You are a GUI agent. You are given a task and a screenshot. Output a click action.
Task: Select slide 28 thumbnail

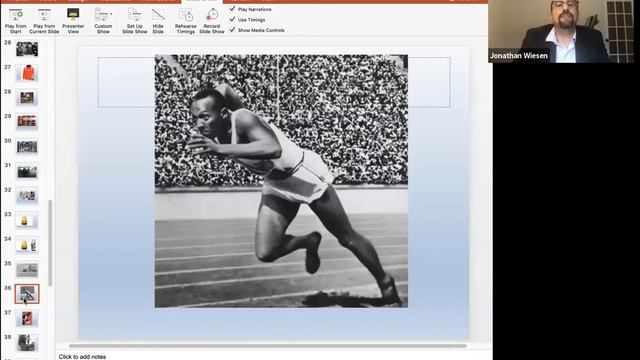point(27,98)
